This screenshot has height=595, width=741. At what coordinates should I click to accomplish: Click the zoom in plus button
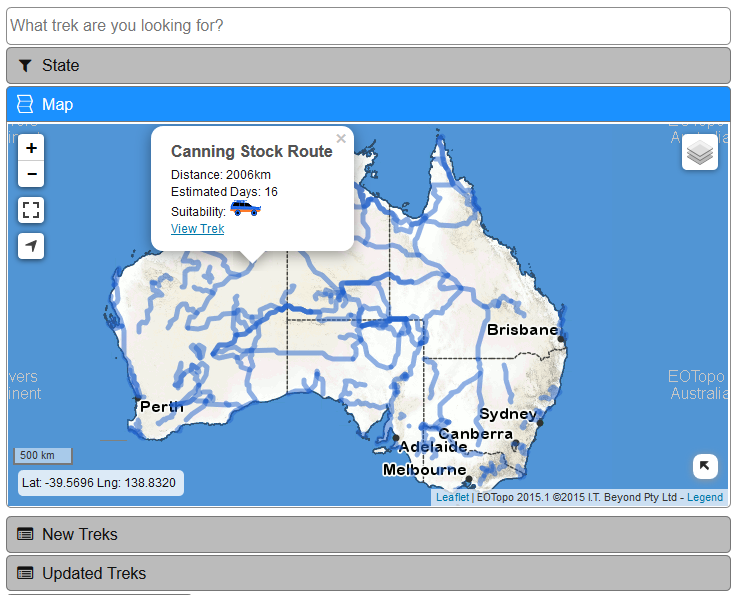point(32,148)
